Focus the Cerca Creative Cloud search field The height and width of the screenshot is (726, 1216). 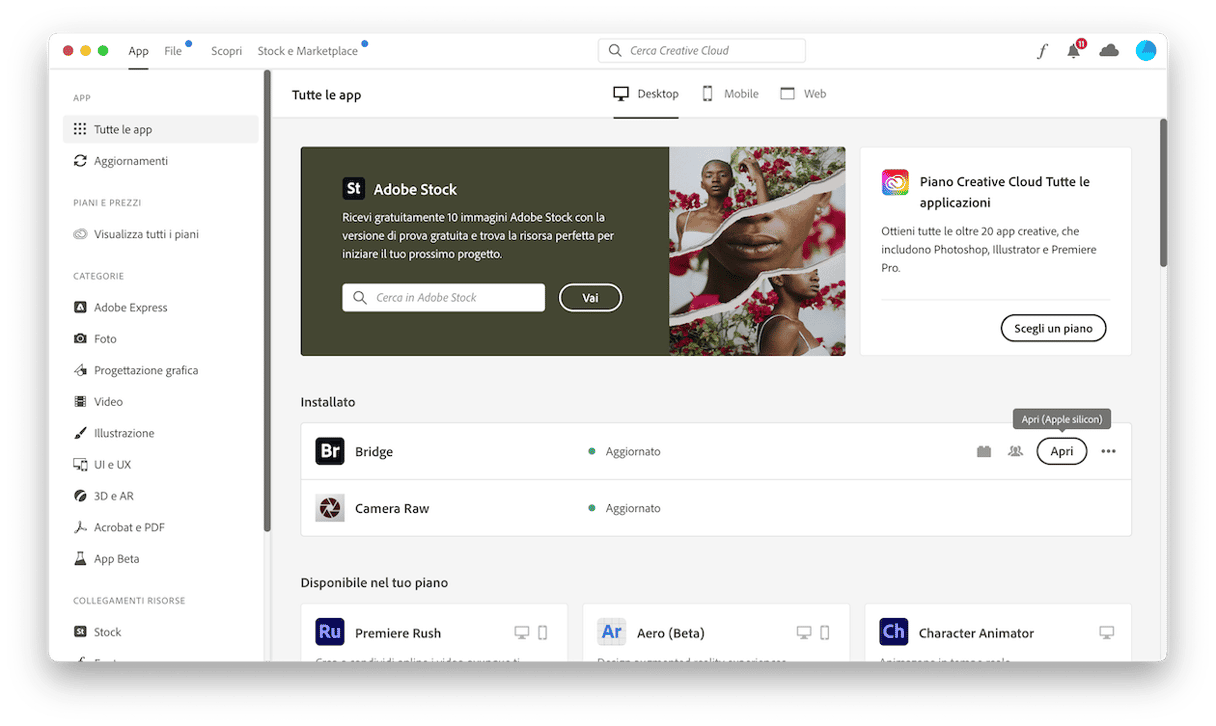(x=702, y=51)
